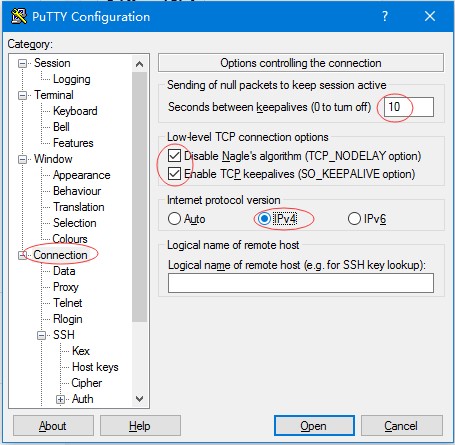Click the Open button
The width and height of the screenshot is (455, 445).
(314, 426)
